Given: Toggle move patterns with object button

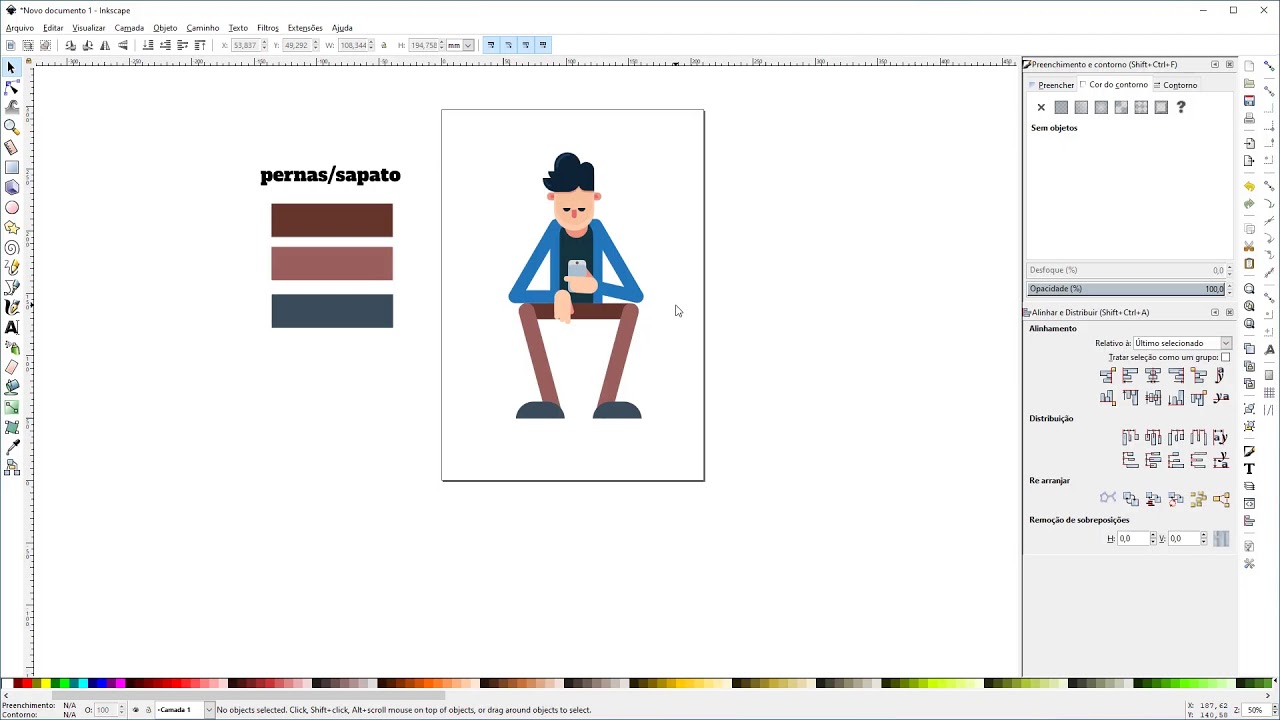Looking at the screenshot, I should pyautogui.click(x=543, y=45).
